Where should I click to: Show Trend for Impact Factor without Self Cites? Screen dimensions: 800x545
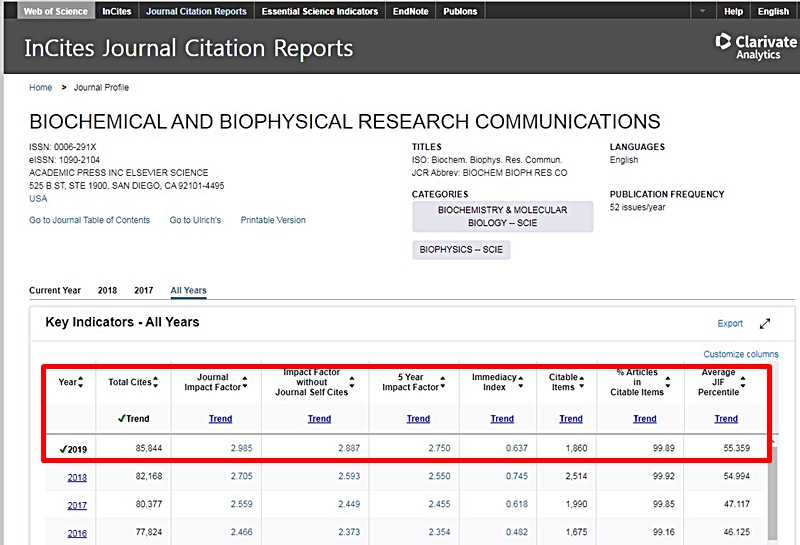tap(319, 418)
